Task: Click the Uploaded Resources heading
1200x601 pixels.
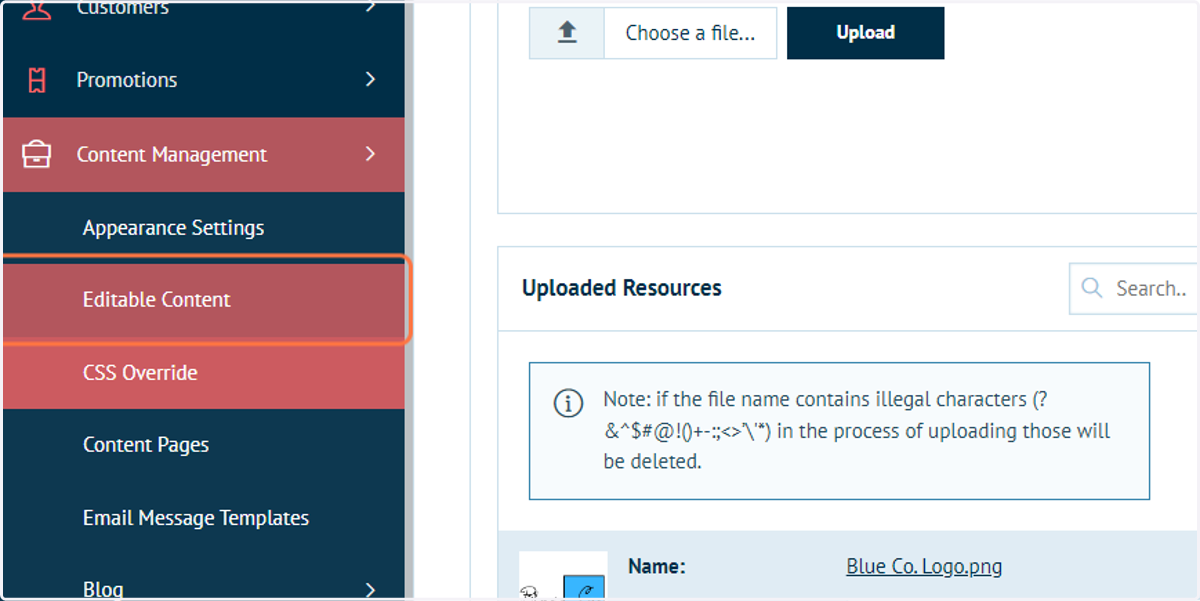Action: 622,288
